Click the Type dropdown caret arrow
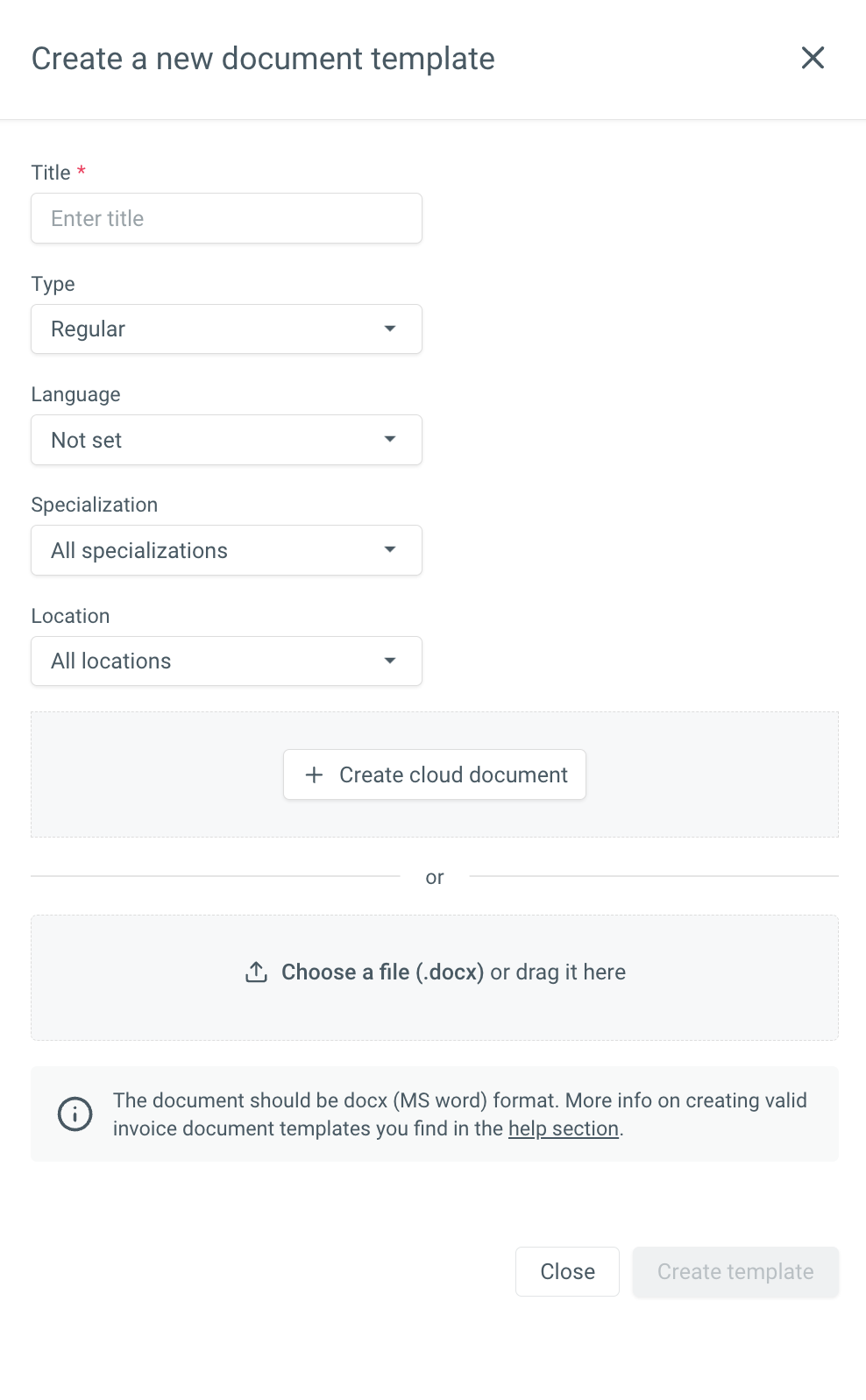Image resolution: width=866 pixels, height=1400 pixels. 390,329
